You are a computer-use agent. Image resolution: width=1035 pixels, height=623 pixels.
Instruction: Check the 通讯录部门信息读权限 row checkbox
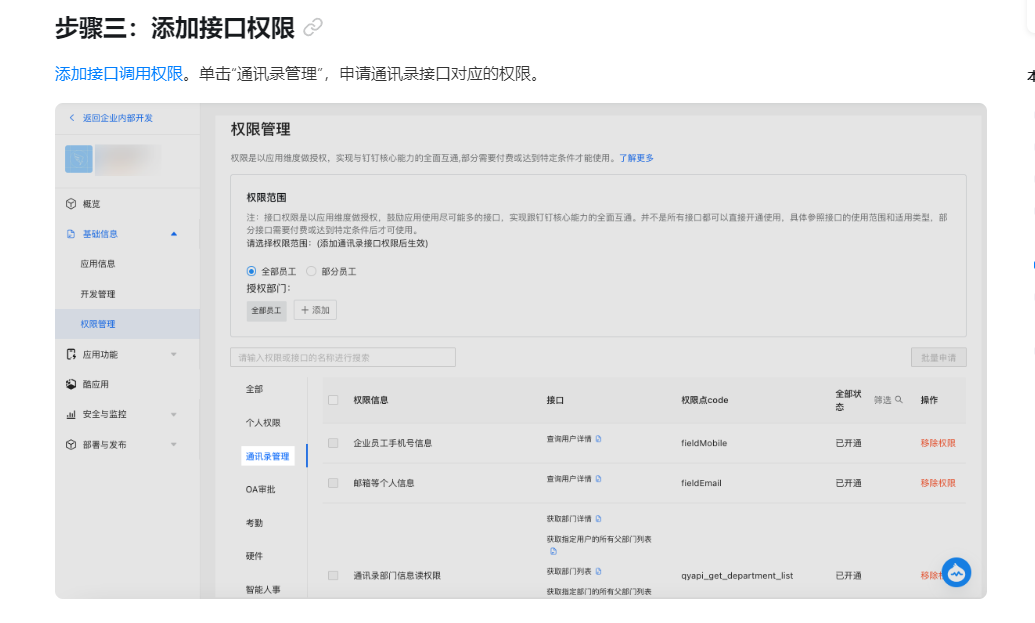point(333,576)
